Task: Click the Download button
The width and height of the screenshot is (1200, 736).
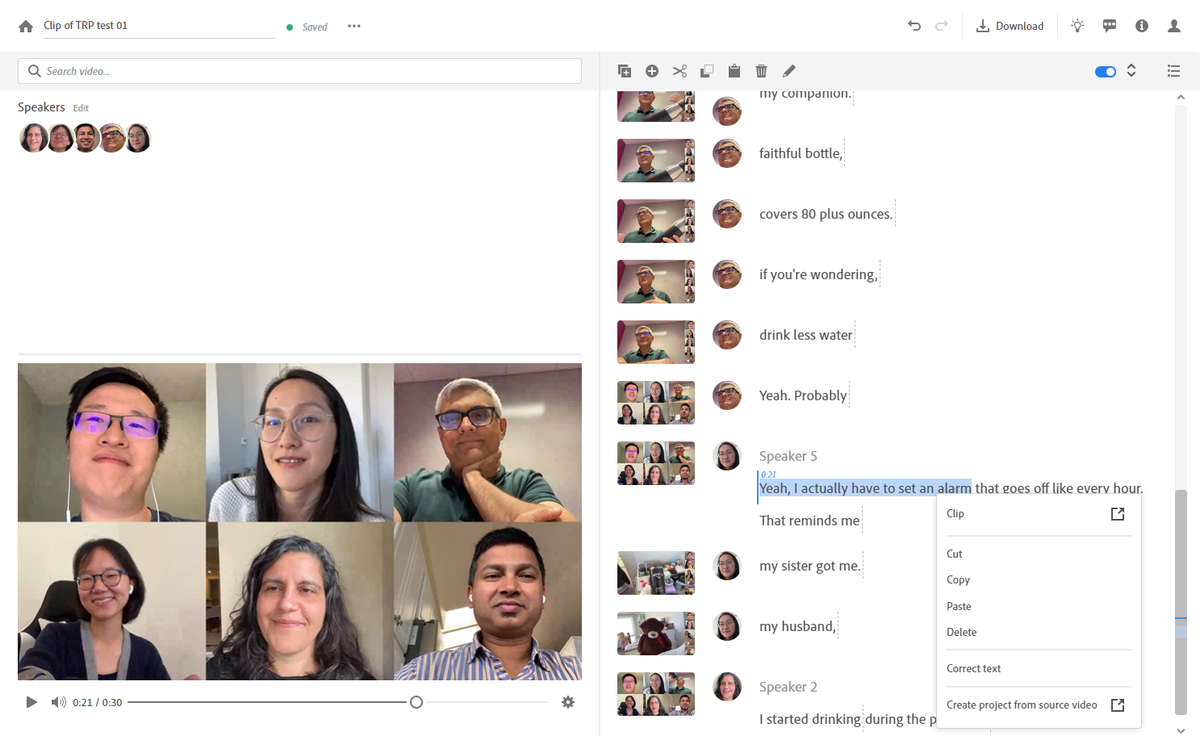Action: pos(1010,26)
